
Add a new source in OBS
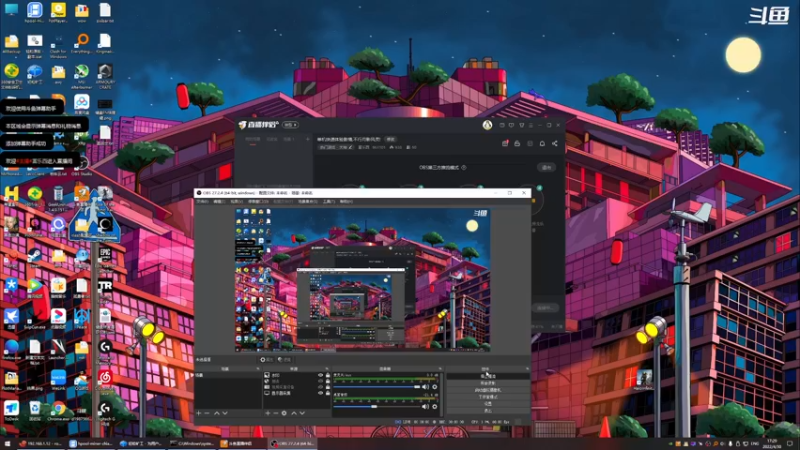point(267,413)
